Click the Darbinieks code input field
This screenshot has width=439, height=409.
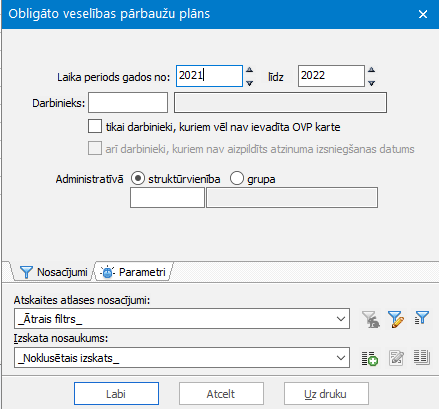click(128, 103)
